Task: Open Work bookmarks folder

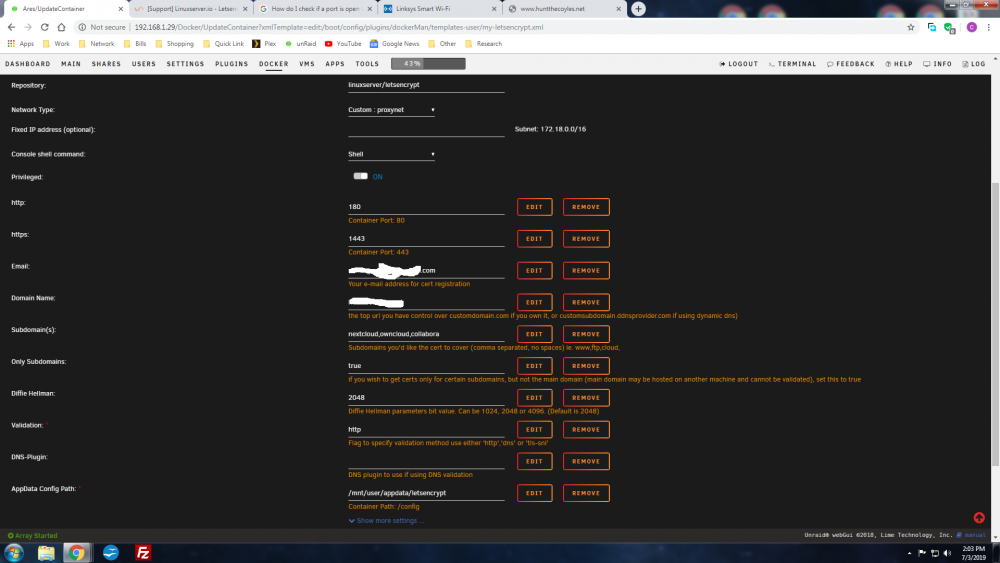Action: pos(56,44)
